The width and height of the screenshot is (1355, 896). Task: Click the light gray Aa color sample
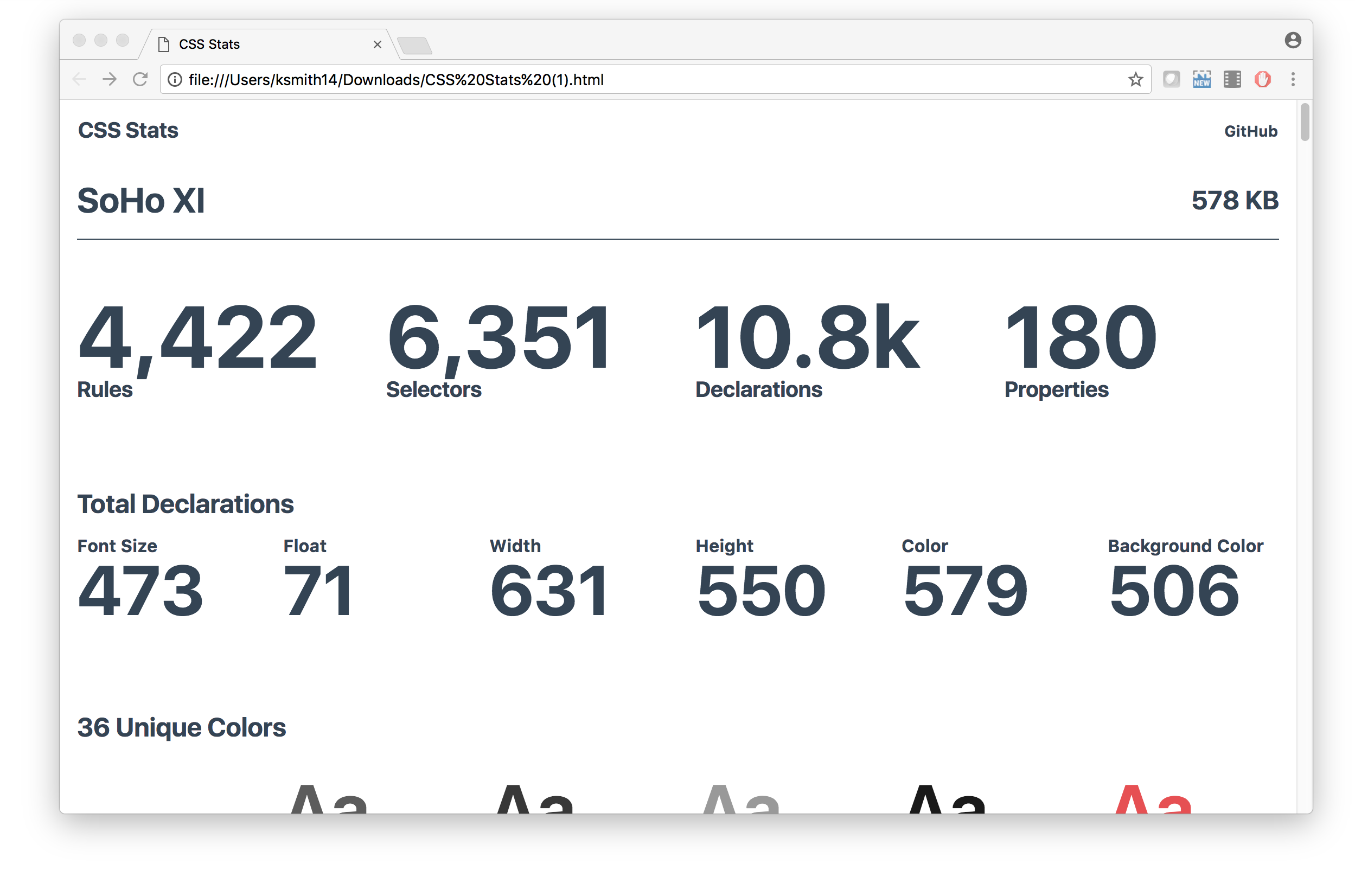tap(740, 798)
